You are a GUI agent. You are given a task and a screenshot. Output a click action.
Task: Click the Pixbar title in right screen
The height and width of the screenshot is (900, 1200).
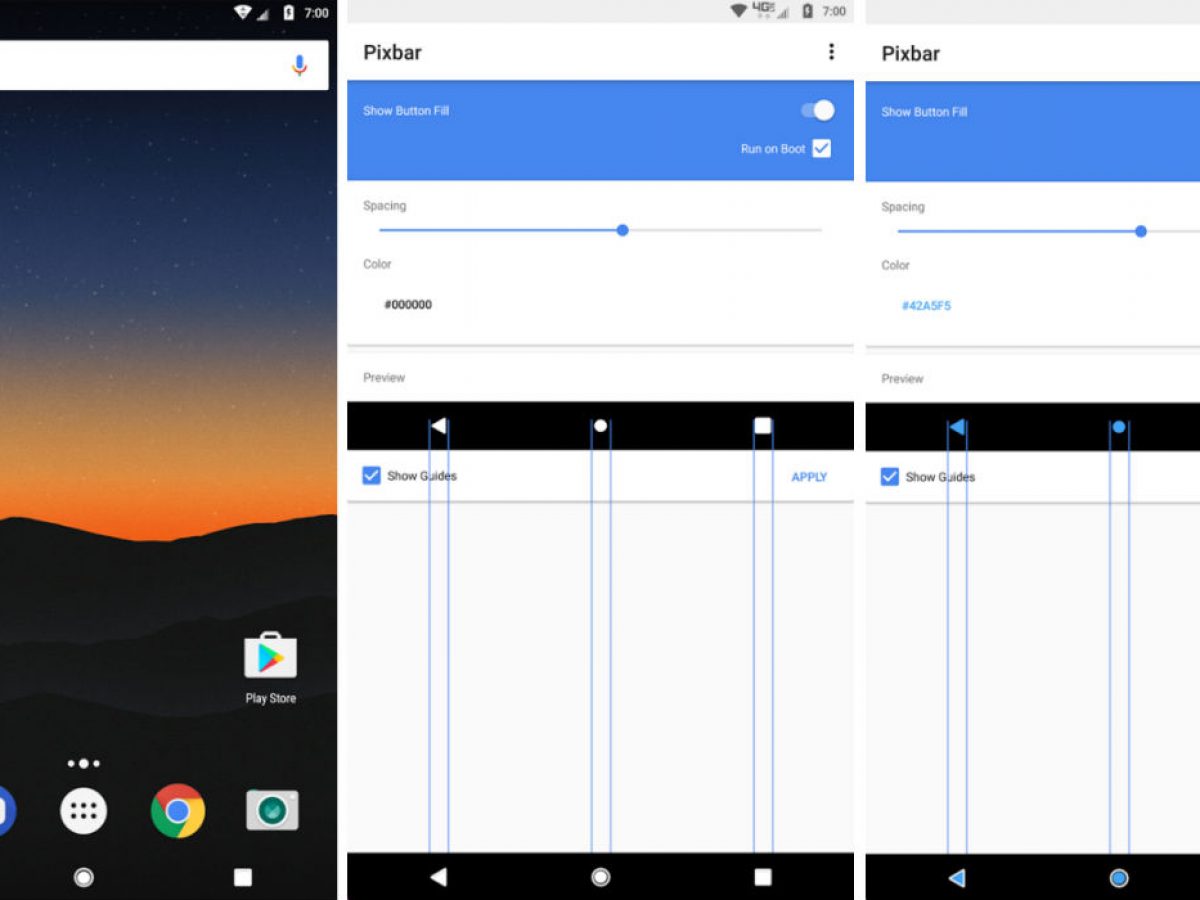(910, 53)
